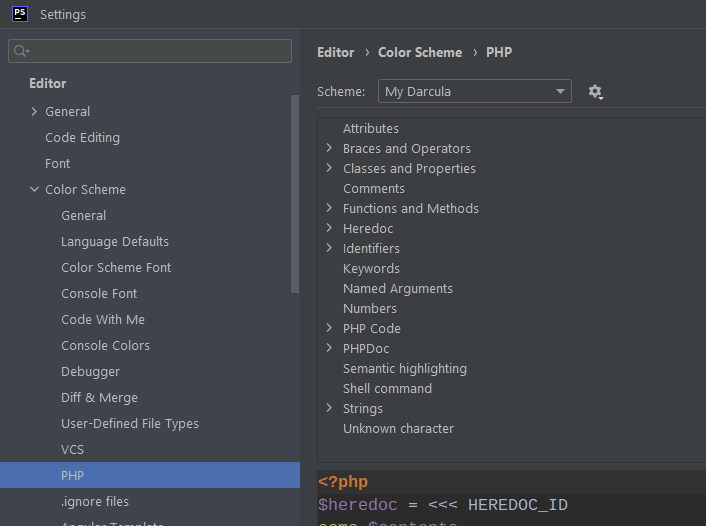Open the scheme actions gear icon
Viewport: 706px width, 526px height.
pos(595,92)
